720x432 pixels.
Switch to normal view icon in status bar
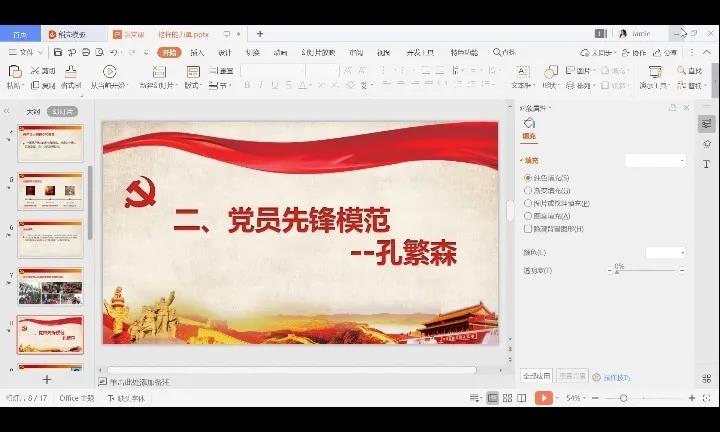[492, 398]
